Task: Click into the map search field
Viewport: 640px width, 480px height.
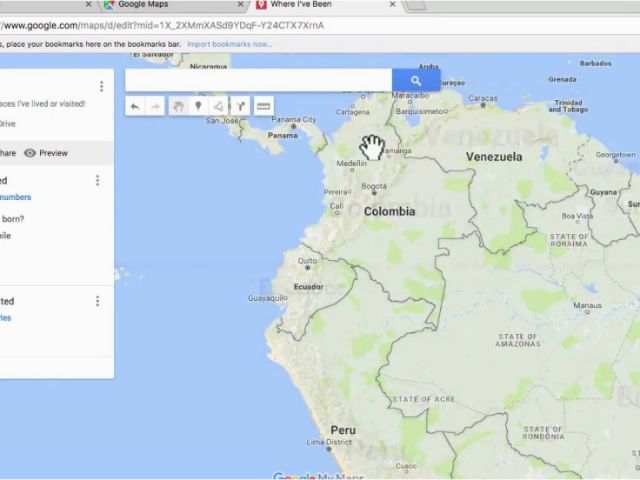Action: pos(258,80)
